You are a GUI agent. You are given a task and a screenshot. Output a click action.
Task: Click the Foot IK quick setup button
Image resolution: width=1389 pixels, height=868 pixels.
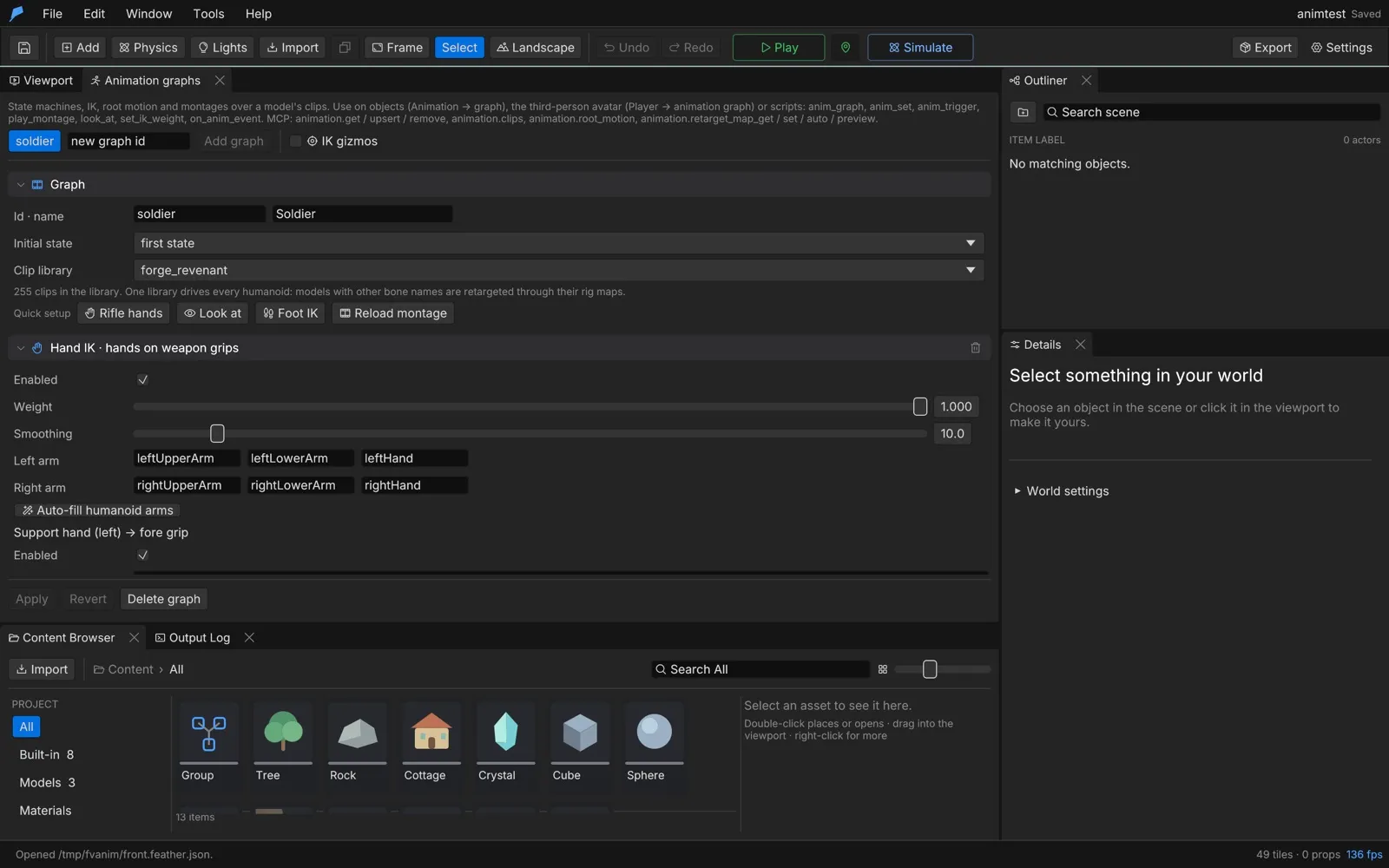[x=291, y=313]
